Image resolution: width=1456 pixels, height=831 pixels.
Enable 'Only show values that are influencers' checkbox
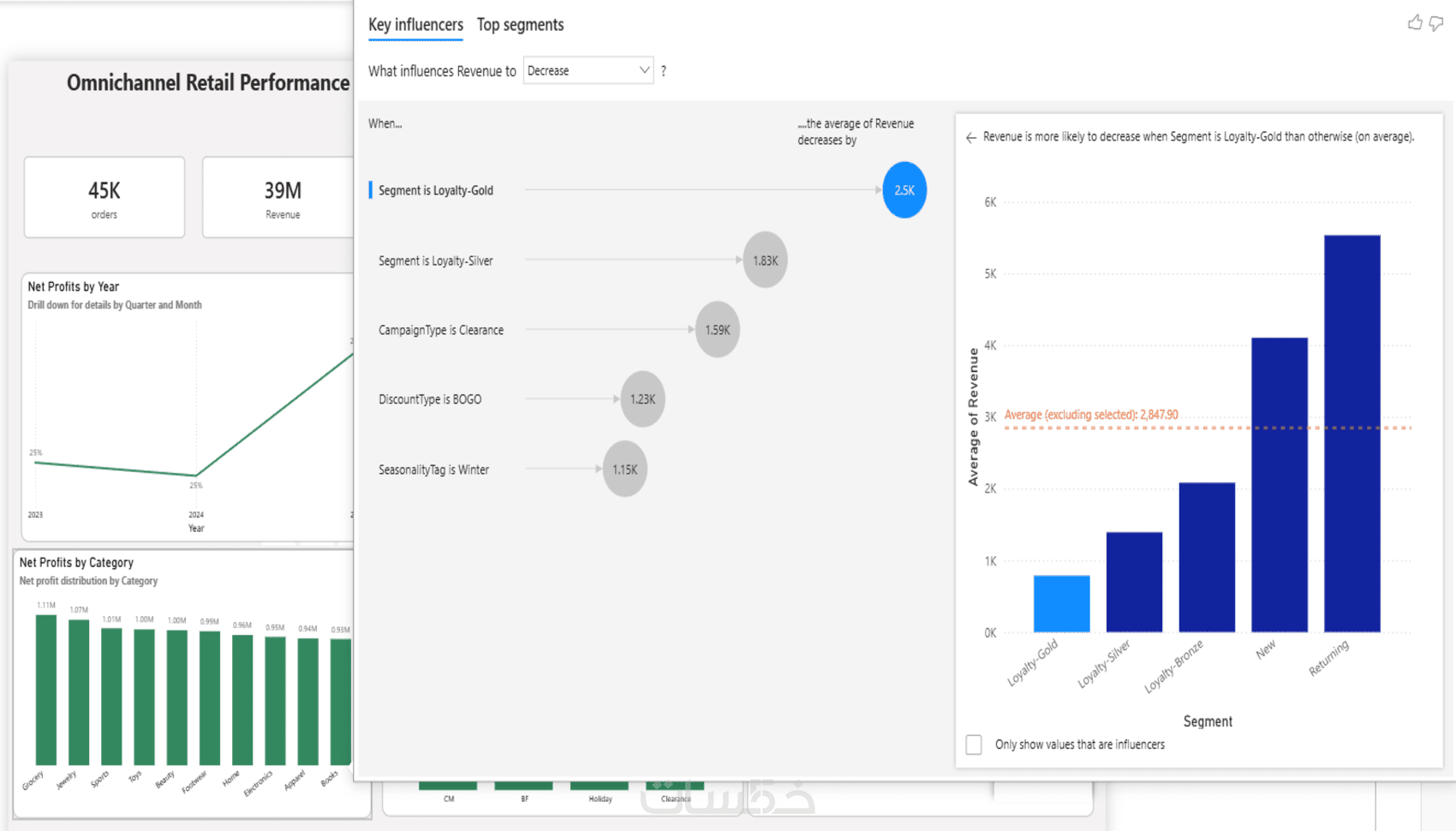pos(974,744)
